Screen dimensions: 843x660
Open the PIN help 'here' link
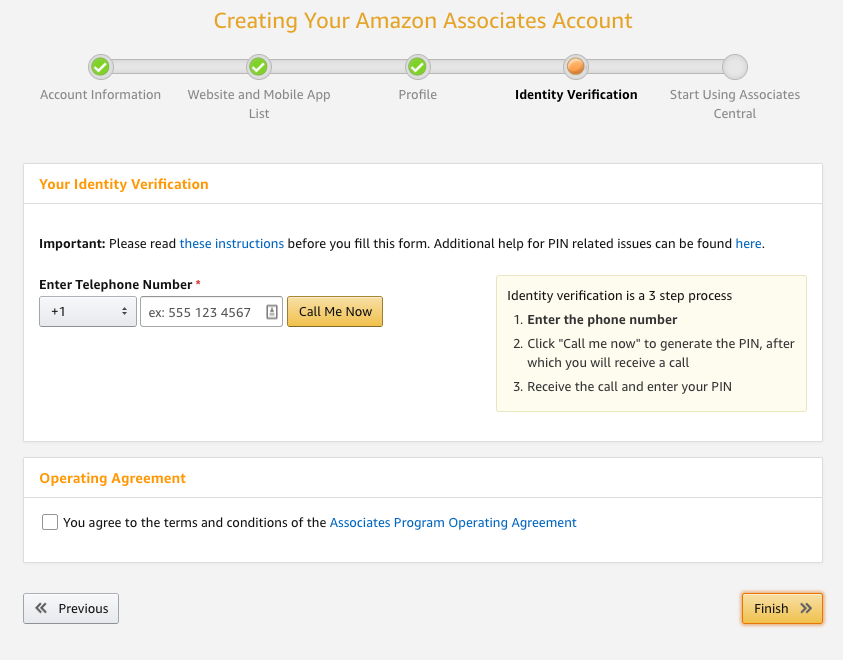click(x=748, y=243)
